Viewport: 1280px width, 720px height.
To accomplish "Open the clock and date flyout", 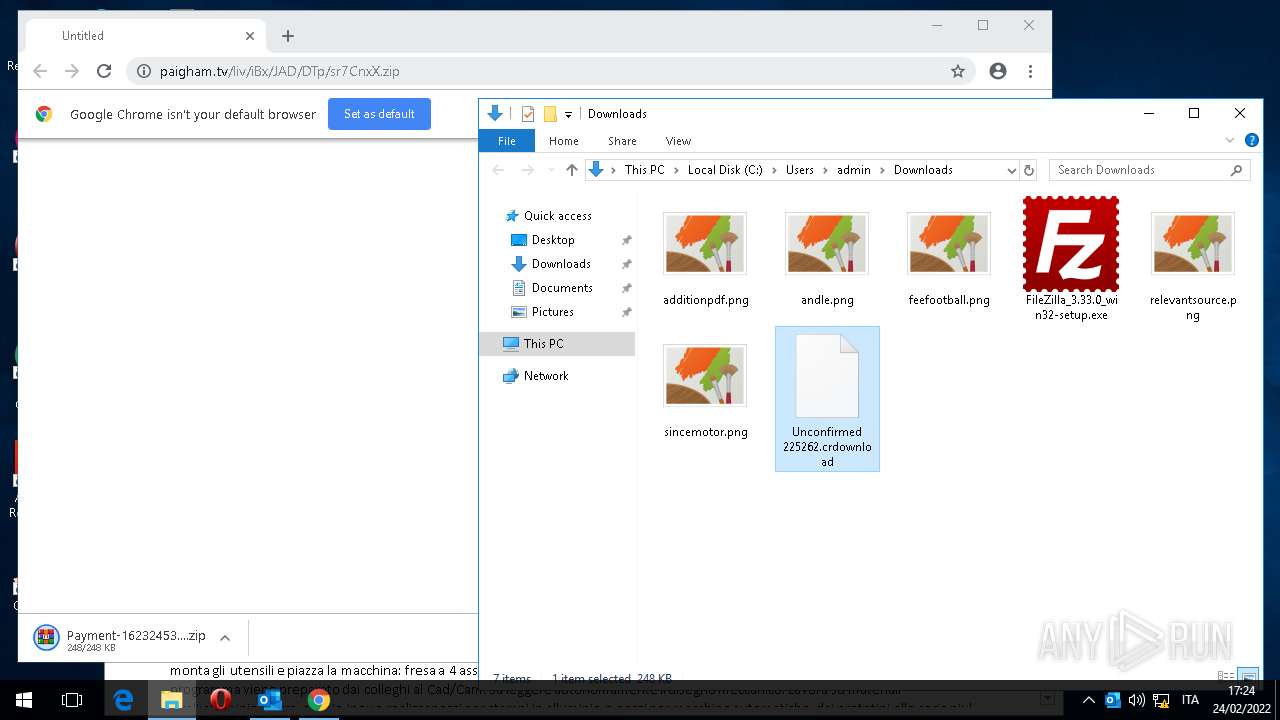I will pos(1241,700).
